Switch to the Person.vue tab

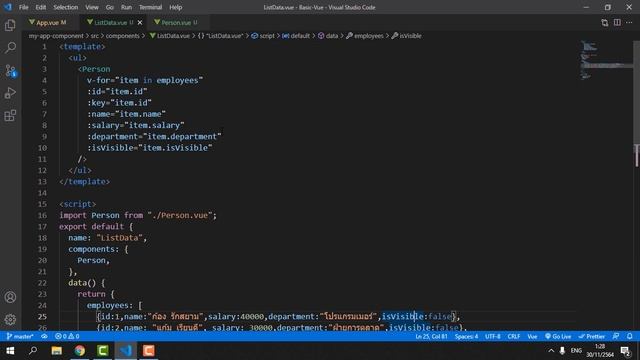pyautogui.click(x=179, y=22)
